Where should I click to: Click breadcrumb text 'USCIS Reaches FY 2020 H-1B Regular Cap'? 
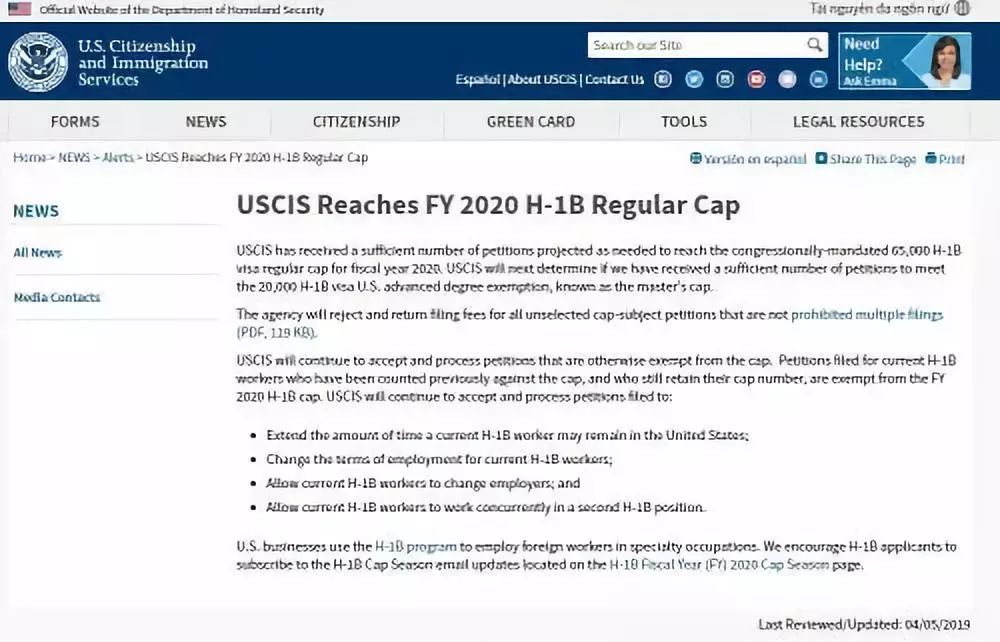coord(256,157)
